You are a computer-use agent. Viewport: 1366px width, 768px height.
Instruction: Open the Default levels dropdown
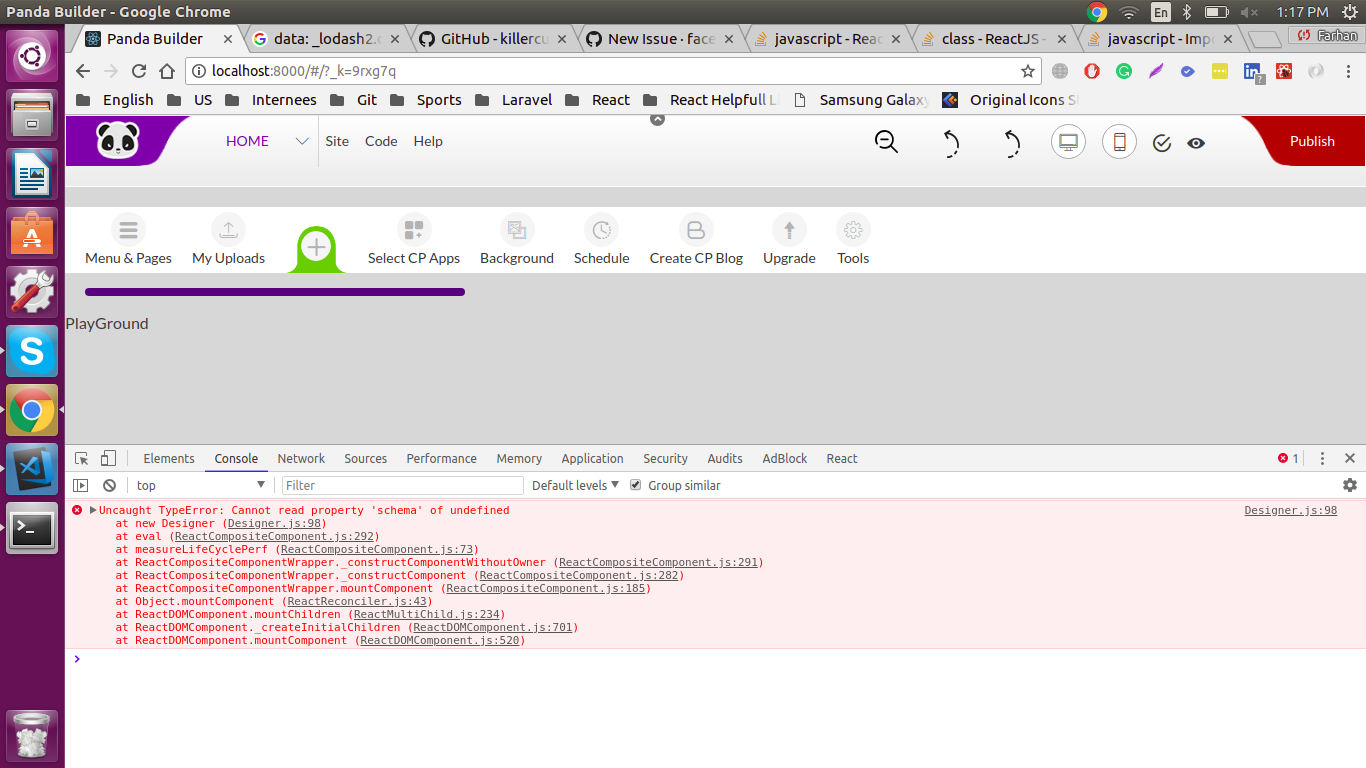pos(574,485)
